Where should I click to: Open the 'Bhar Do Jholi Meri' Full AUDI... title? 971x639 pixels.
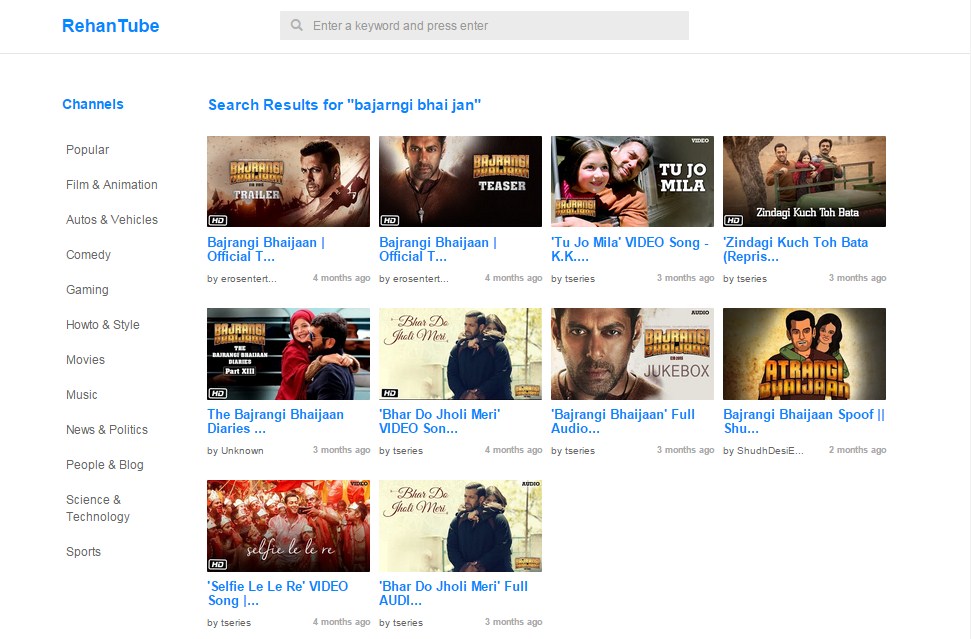(x=453, y=593)
